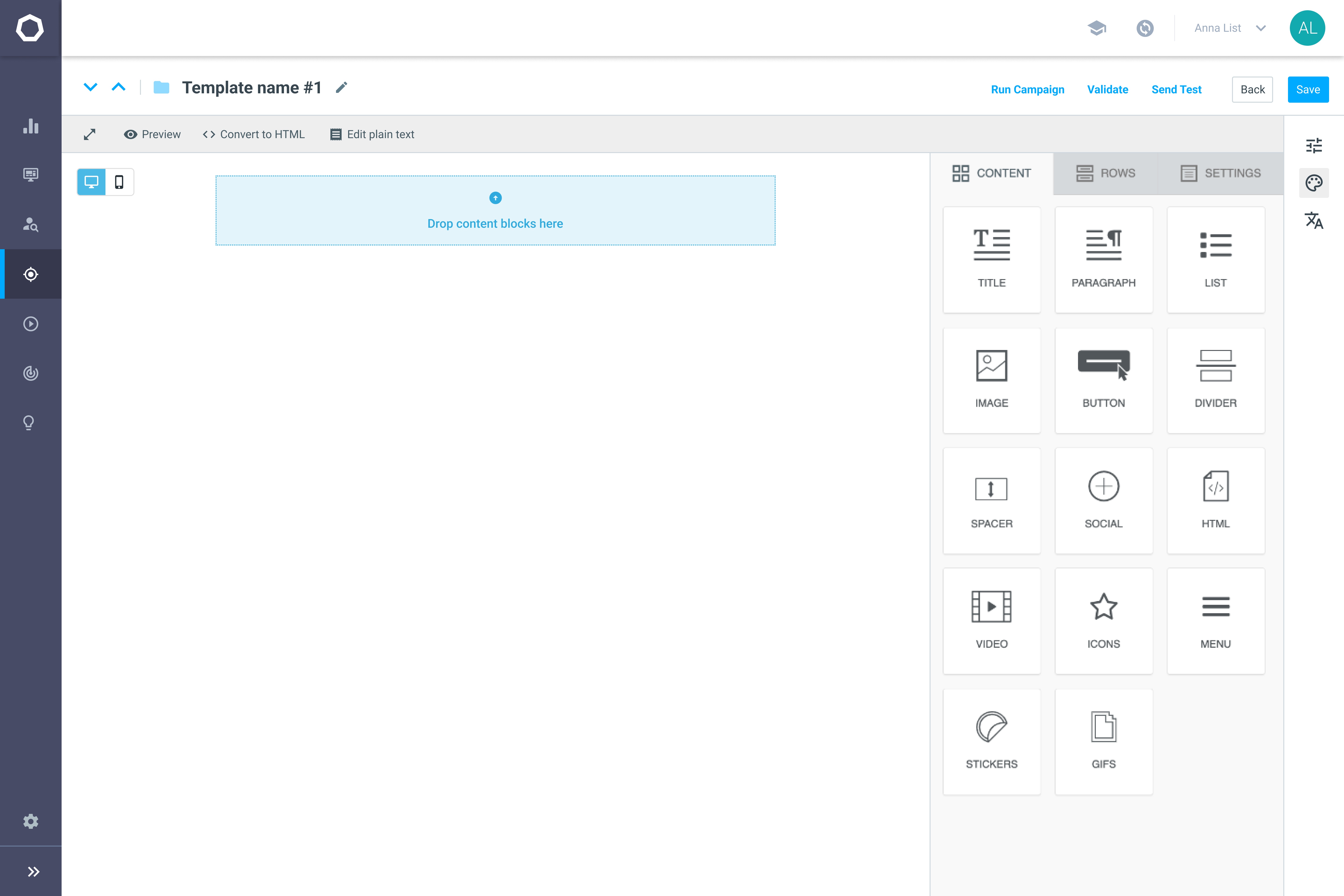The image size is (1344, 896).
Task: Select the SPACER content block
Action: pos(991,500)
